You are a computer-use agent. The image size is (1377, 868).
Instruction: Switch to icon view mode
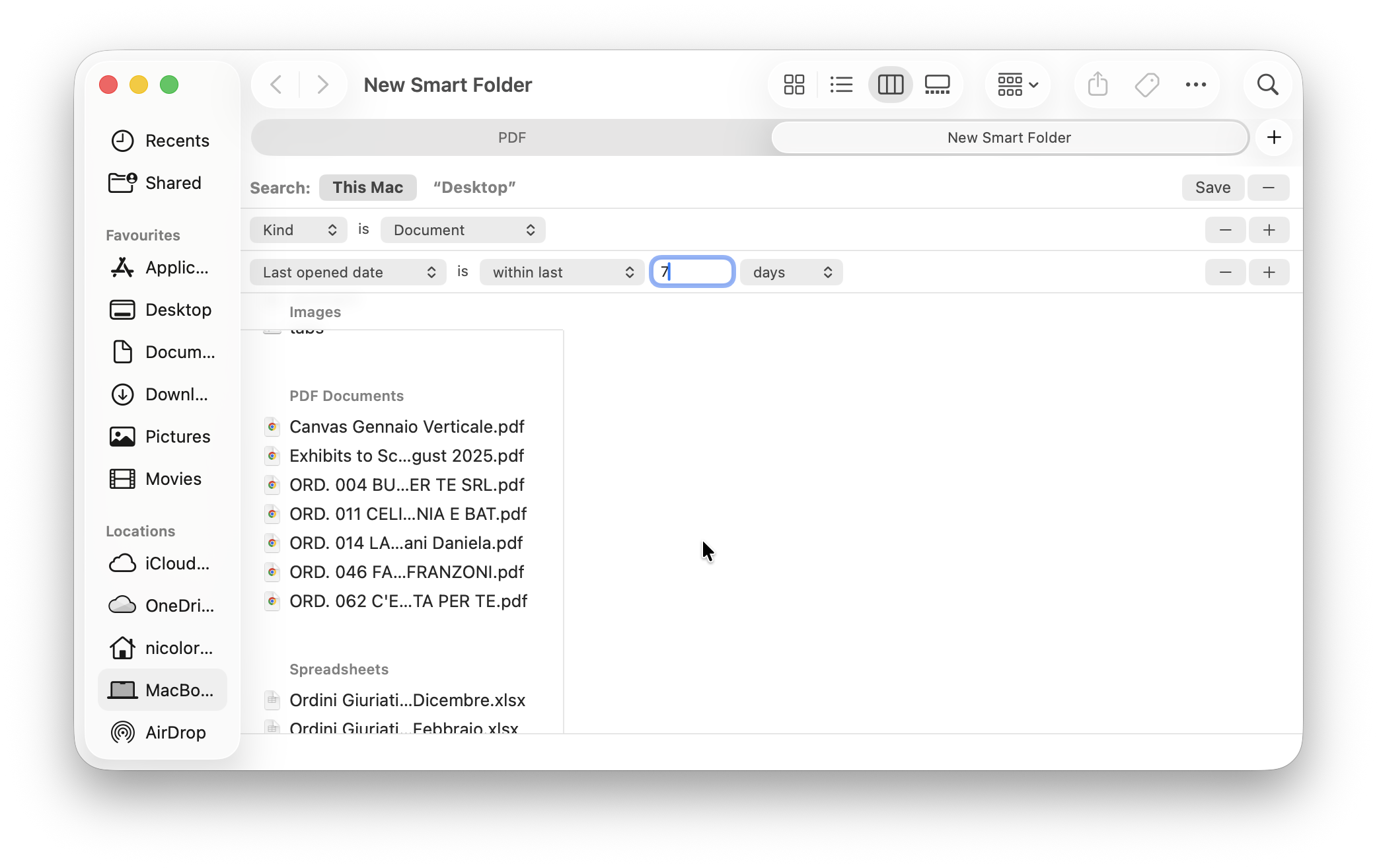pos(794,85)
